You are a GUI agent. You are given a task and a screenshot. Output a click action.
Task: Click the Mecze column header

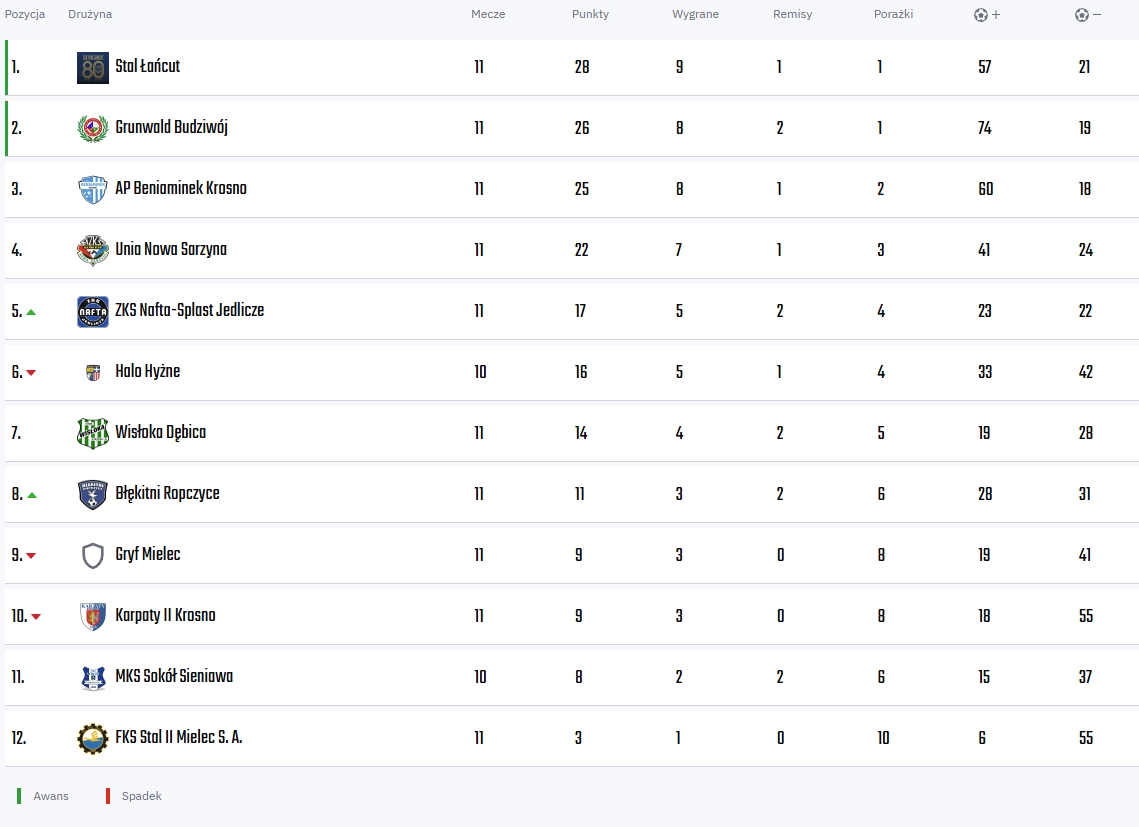pyautogui.click(x=488, y=15)
